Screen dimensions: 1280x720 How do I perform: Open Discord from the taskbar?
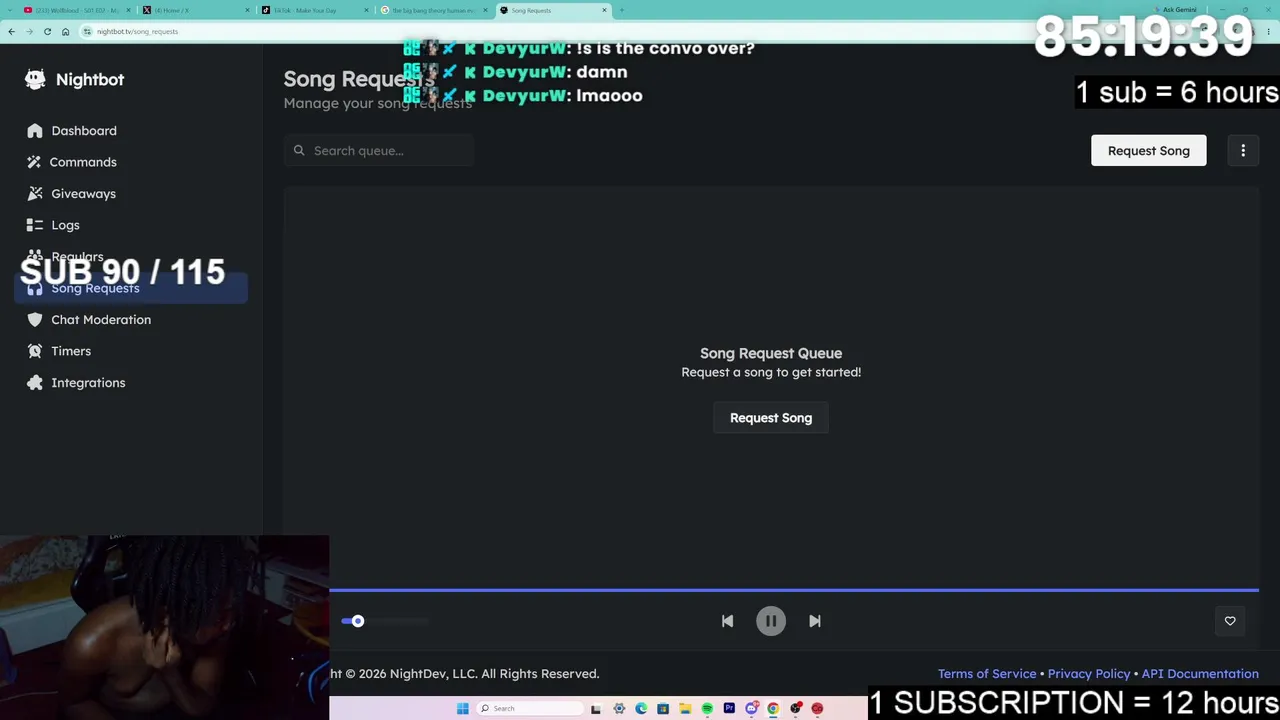click(x=751, y=709)
